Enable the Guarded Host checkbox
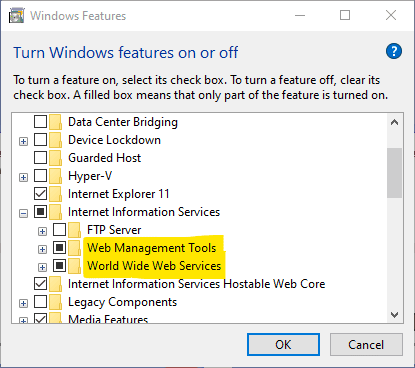 pos(41,158)
